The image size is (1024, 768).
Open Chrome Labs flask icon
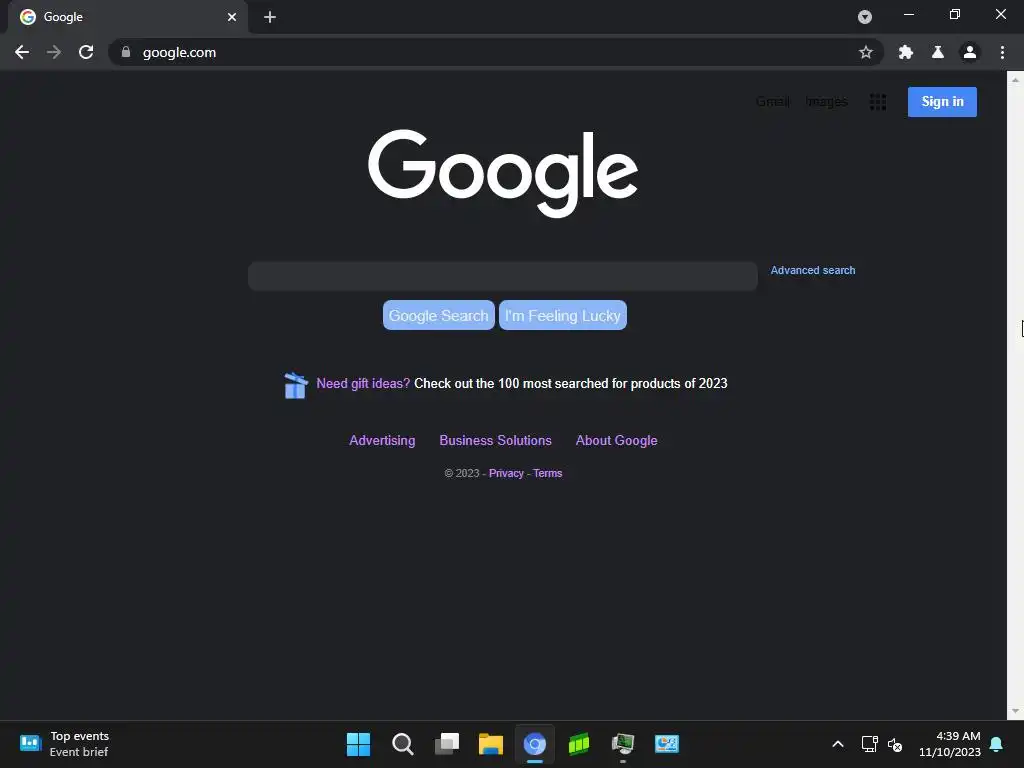pos(937,52)
